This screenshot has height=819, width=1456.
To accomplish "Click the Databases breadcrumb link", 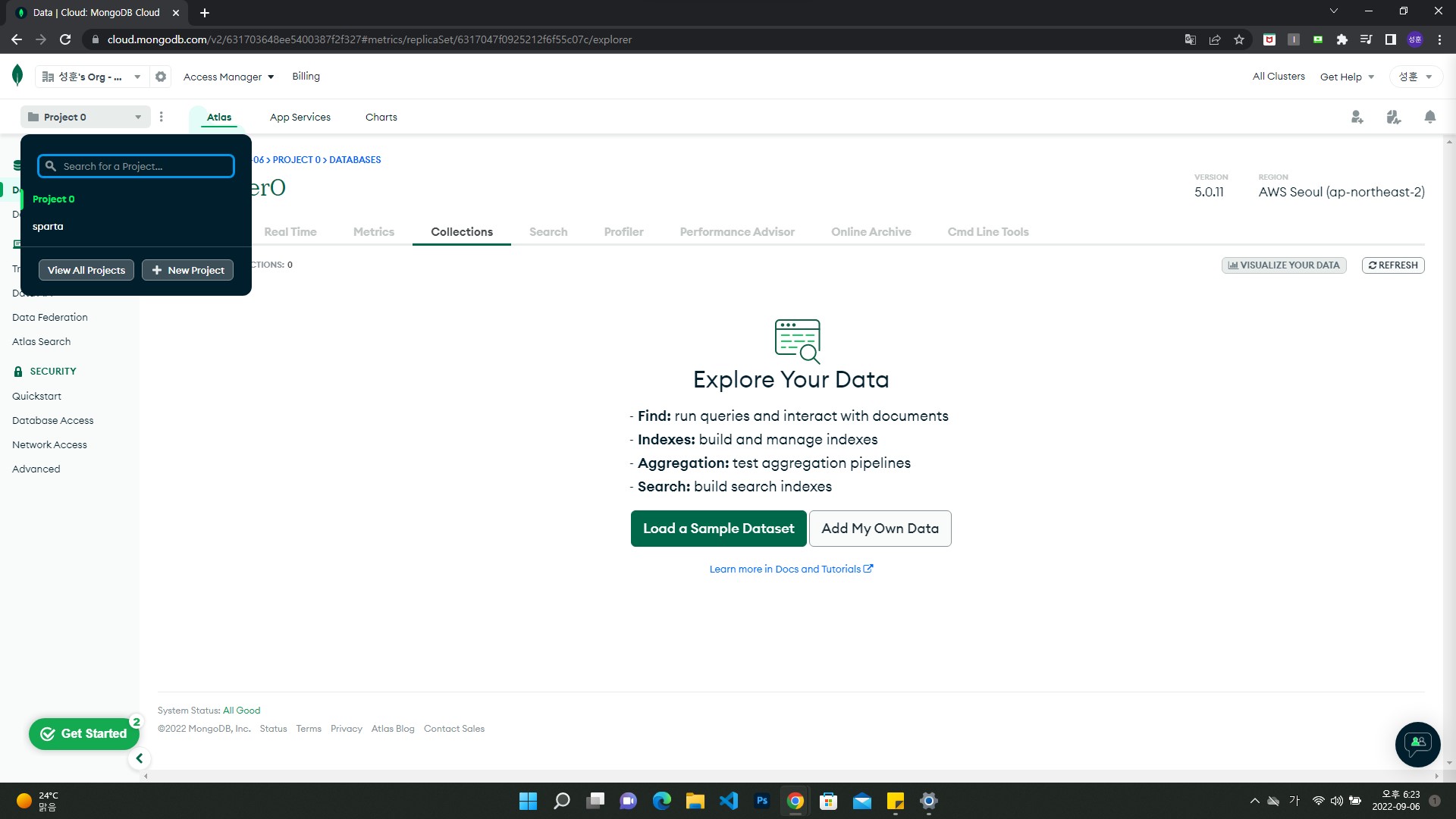I will pos(355,160).
